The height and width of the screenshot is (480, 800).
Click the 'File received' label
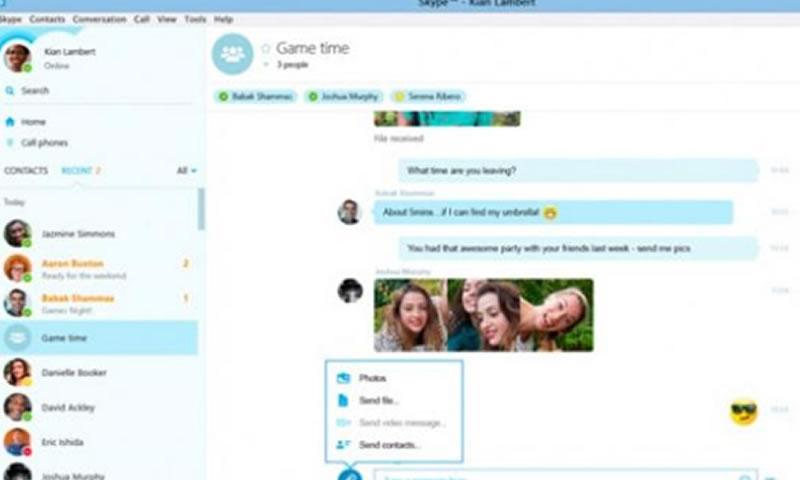point(398,138)
